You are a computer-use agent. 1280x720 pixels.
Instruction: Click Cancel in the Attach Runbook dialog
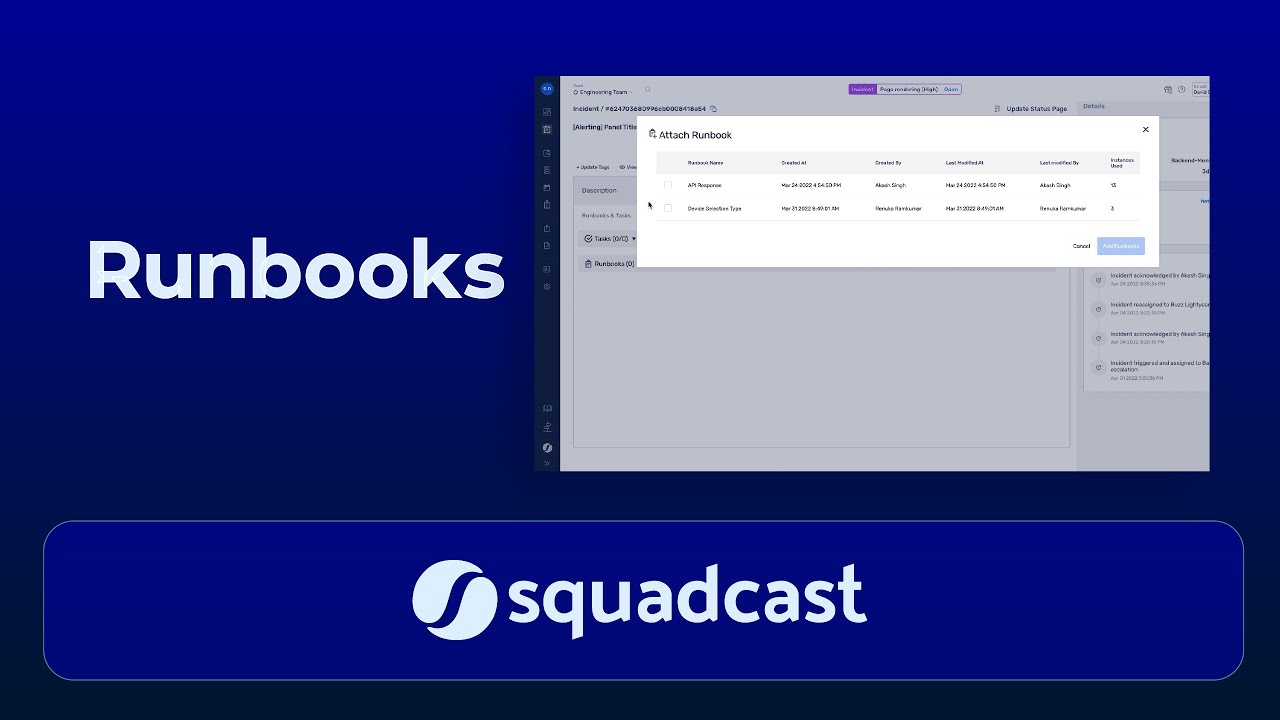(x=1081, y=246)
